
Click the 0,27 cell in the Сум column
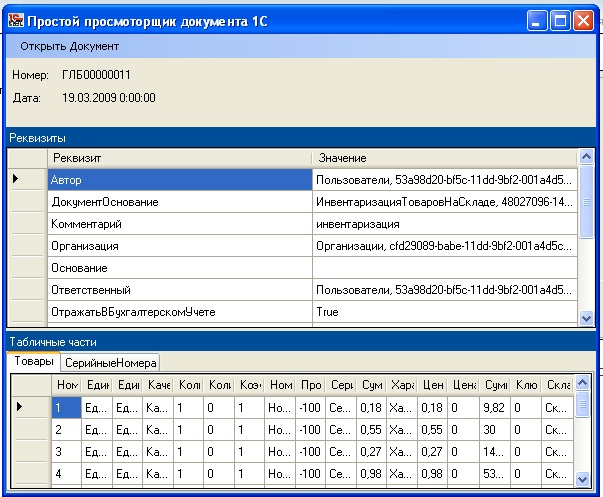tap(371, 451)
